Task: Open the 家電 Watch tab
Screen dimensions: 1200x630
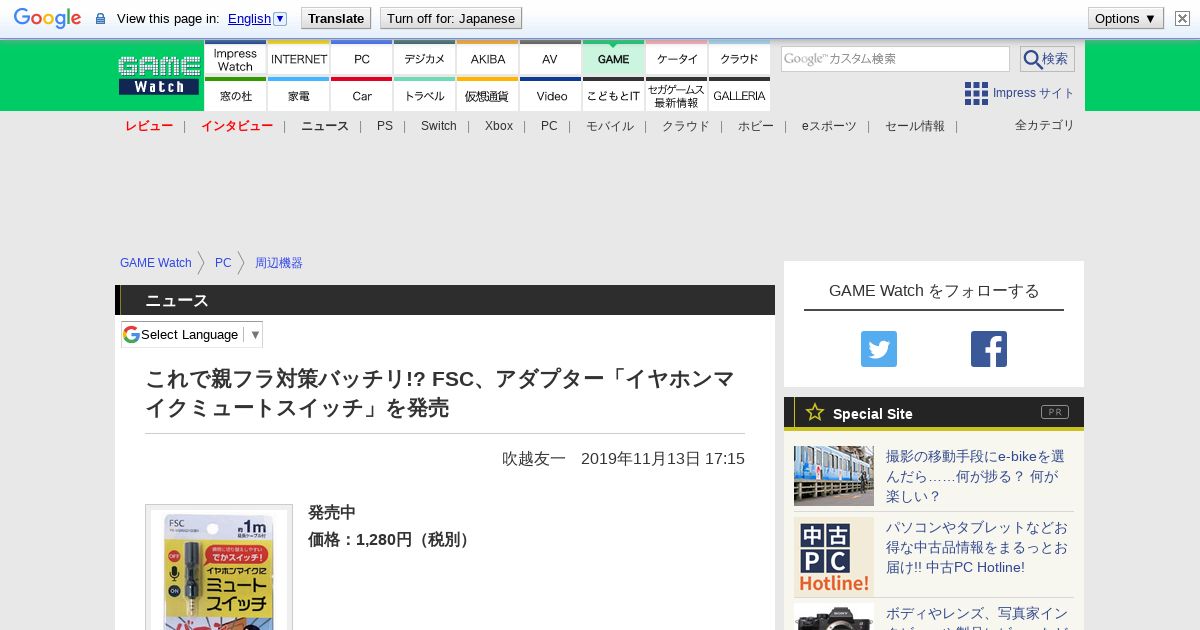Action: tap(298, 95)
